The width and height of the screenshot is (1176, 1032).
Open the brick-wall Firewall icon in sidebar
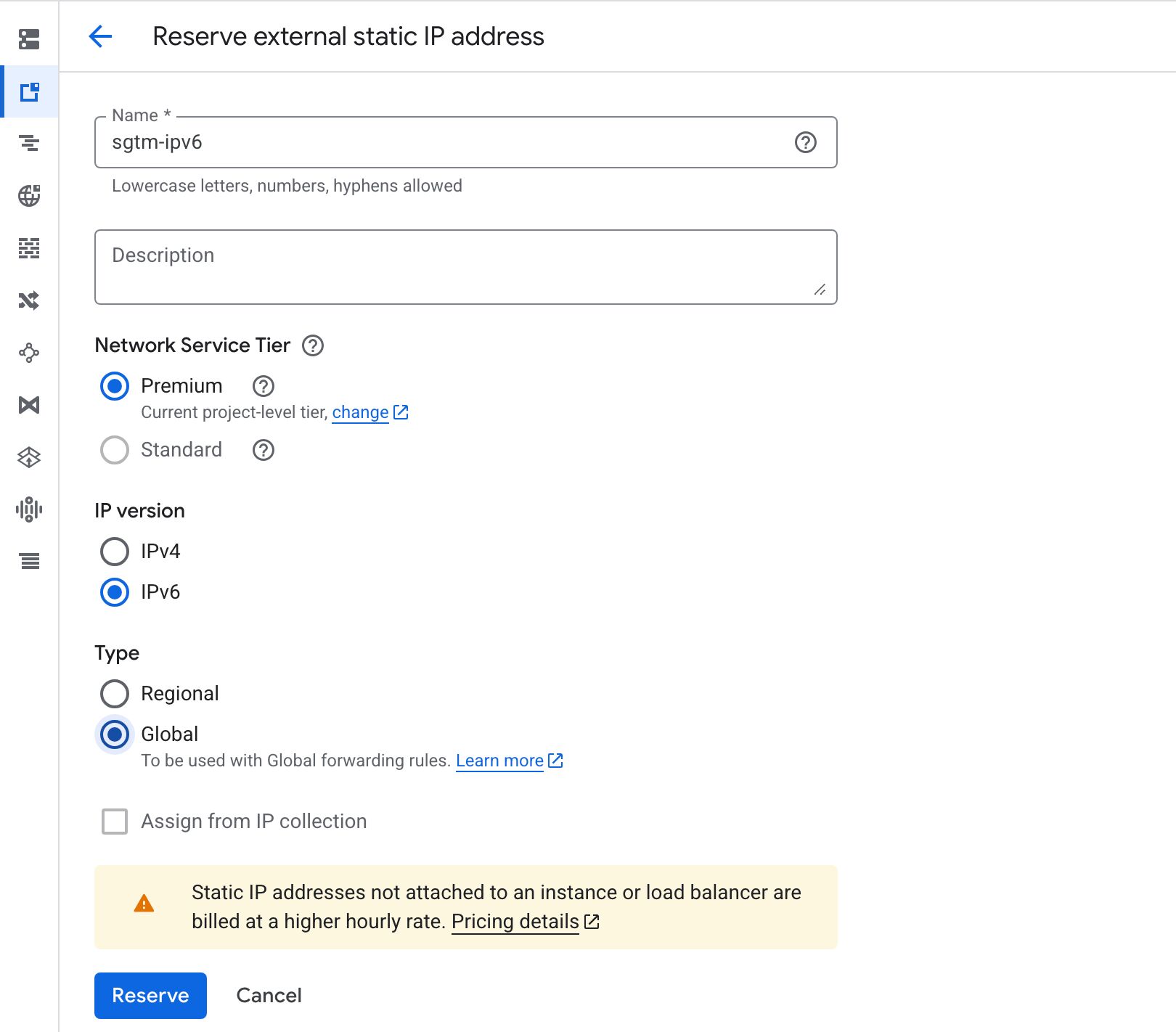(x=29, y=248)
